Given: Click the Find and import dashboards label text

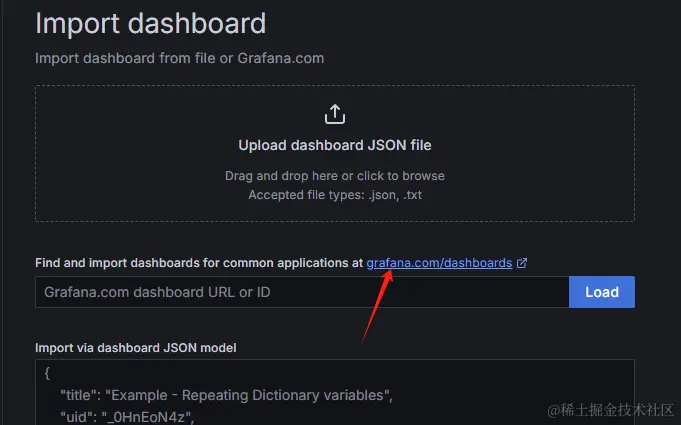Looking at the screenshot, I should point(199,263).
